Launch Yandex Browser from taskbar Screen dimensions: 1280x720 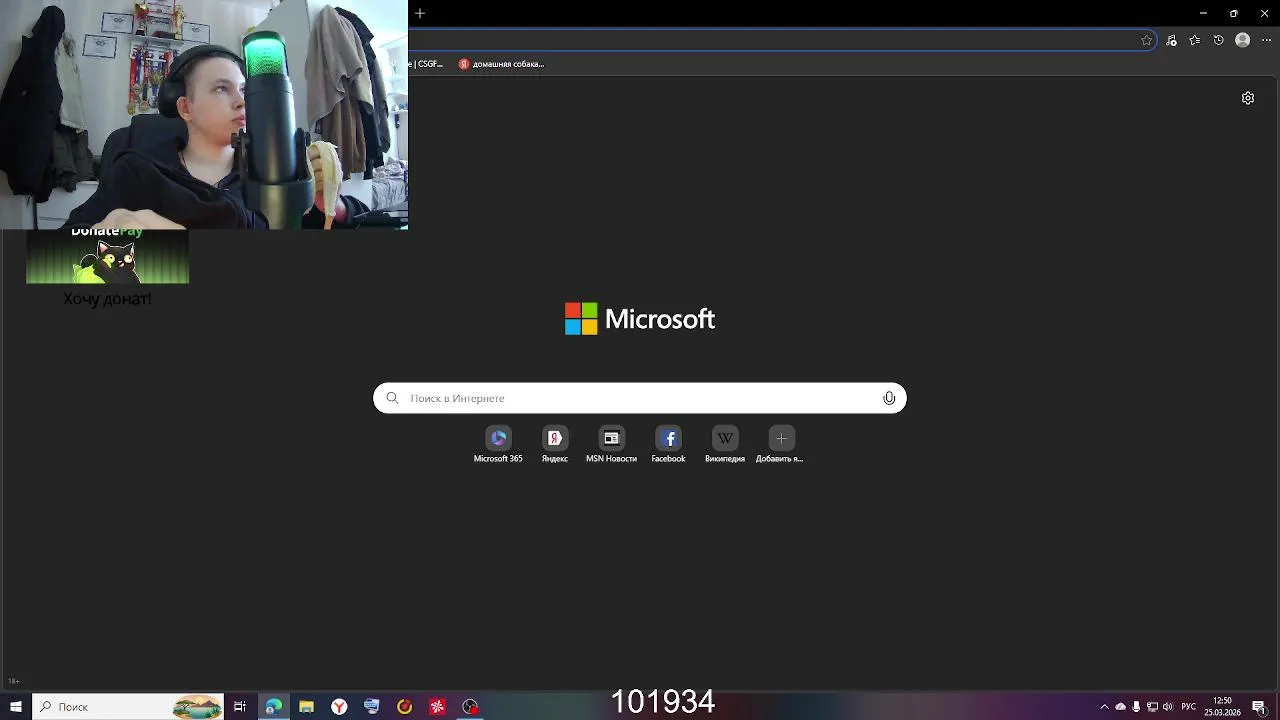point(339,707)
